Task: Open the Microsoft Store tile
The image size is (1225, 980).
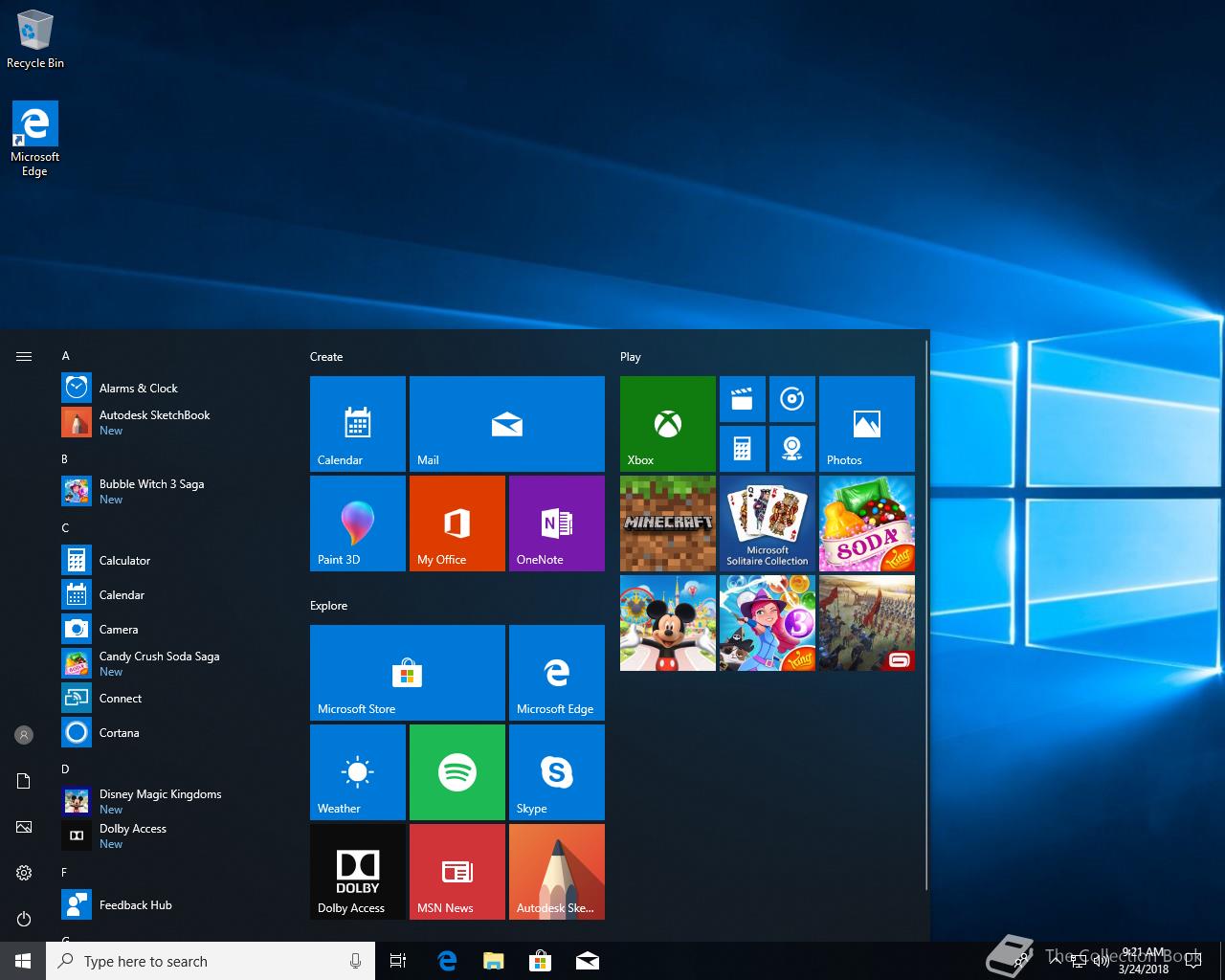Action: (x=408, y=673)
